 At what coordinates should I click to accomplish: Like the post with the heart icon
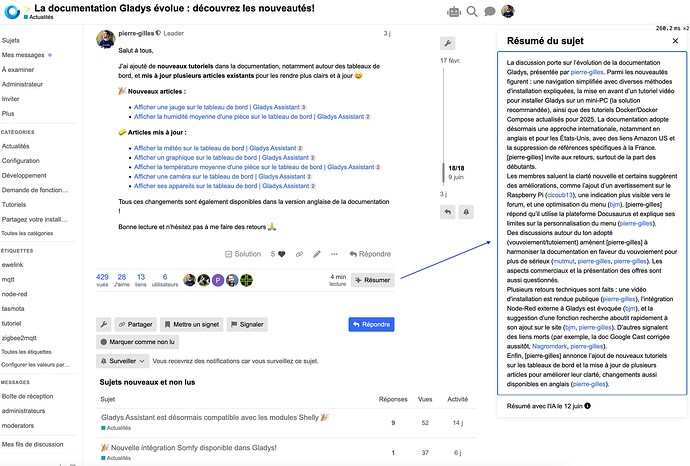(x=291, y=254)
